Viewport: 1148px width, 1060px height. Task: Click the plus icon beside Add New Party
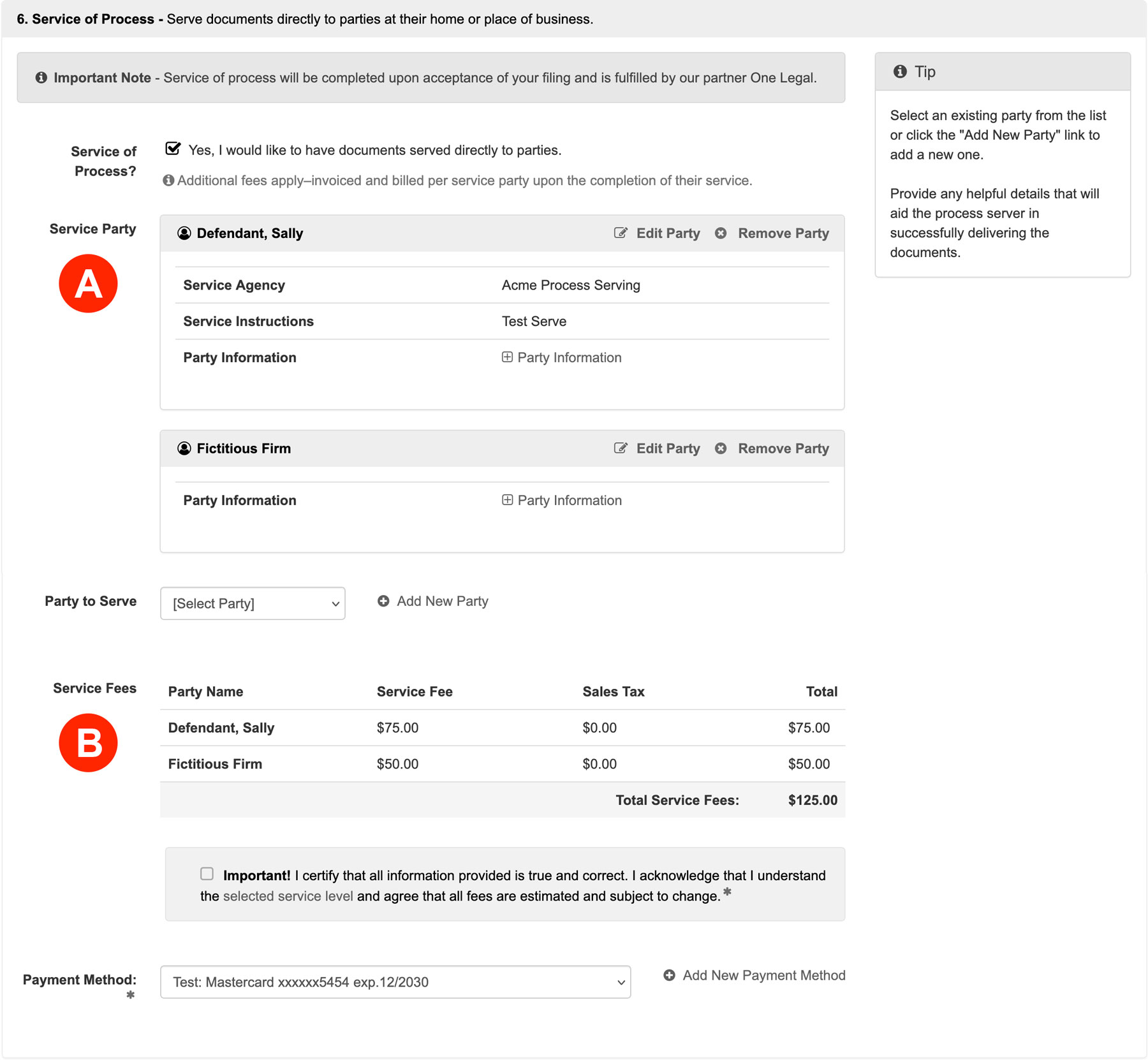[383, 601]
